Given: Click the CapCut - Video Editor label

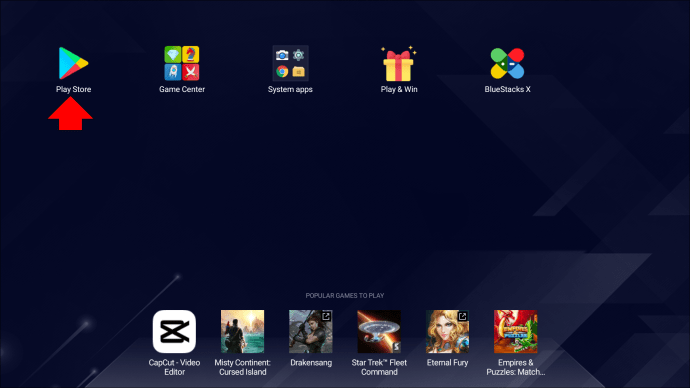Looking at the screenshot, I should coord(174,367).
